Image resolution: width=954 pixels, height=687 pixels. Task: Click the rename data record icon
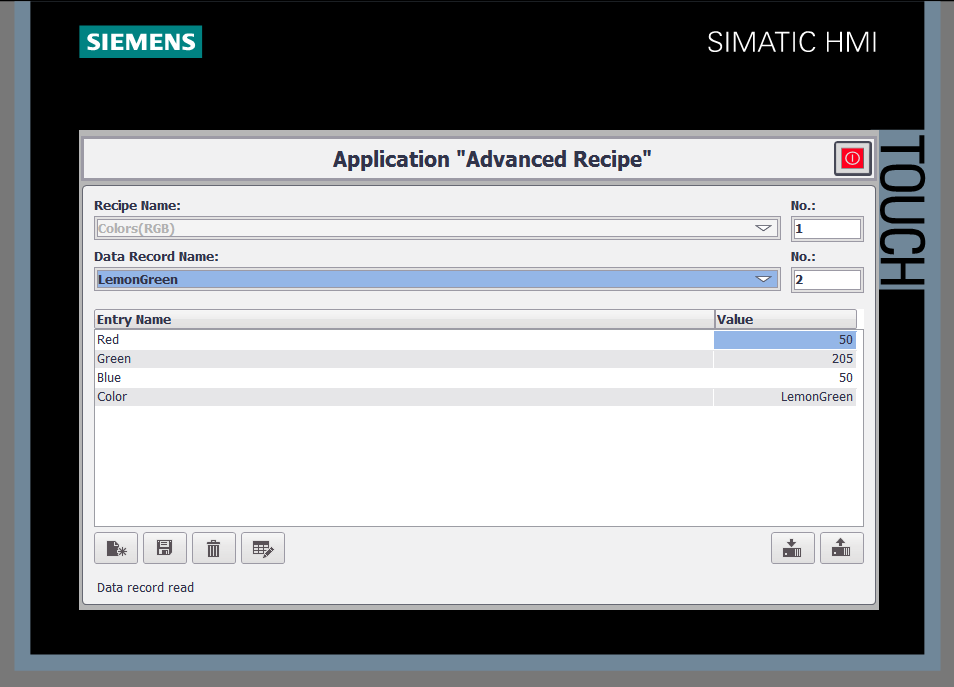[x=263, y=548]
